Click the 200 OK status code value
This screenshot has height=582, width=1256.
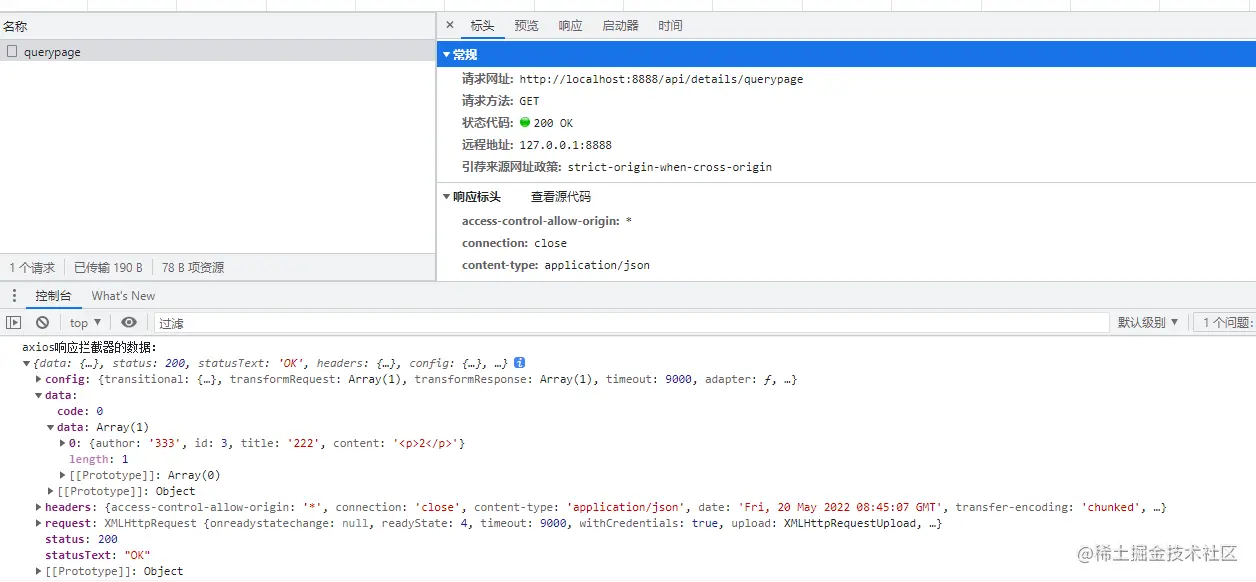(x=553, y=123)
